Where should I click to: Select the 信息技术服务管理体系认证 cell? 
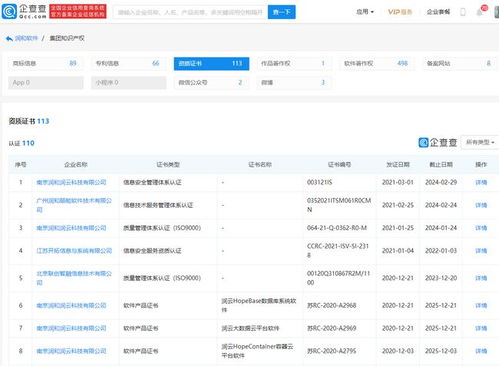tap(158, 205)
